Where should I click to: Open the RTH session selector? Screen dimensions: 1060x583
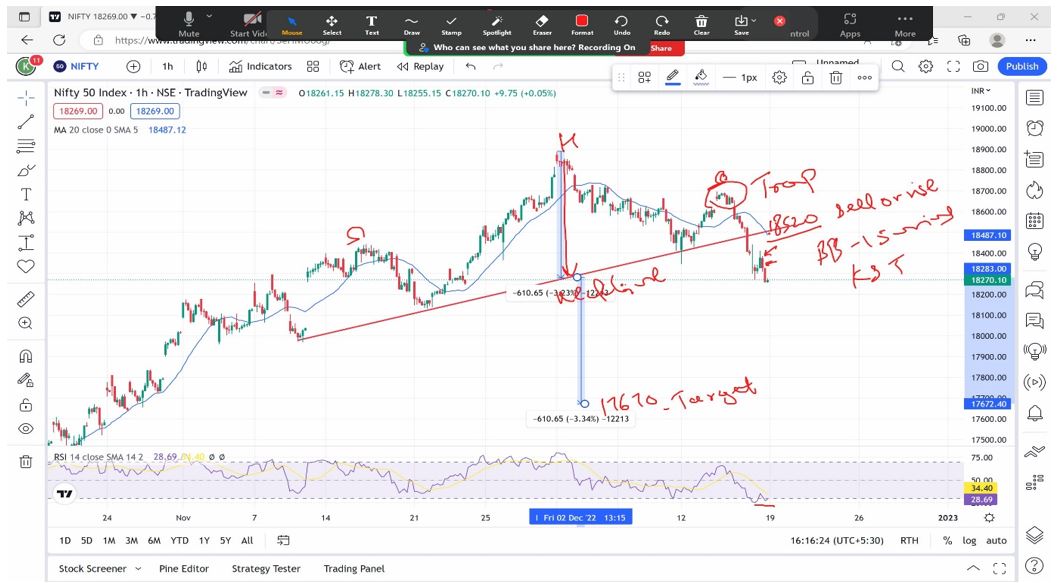pyautogui.click(x=909, y=540)
